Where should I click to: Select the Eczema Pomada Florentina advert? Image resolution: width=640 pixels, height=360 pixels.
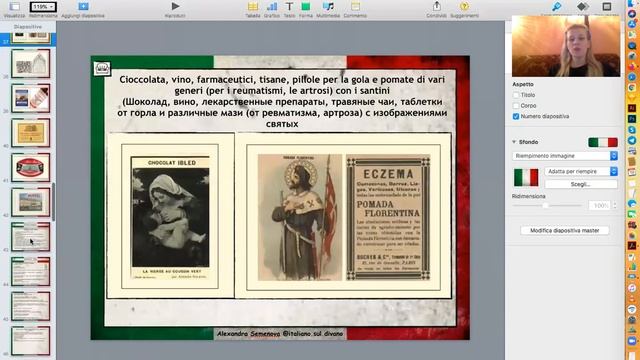pos(388,218)
